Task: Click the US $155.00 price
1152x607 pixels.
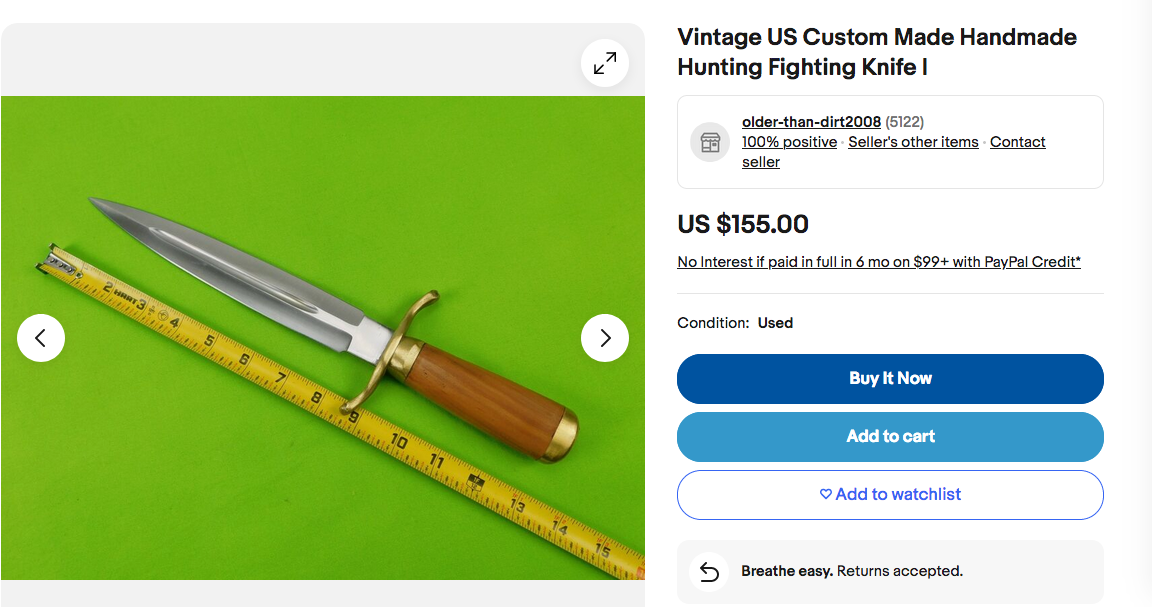Action: tap(743, 224)
